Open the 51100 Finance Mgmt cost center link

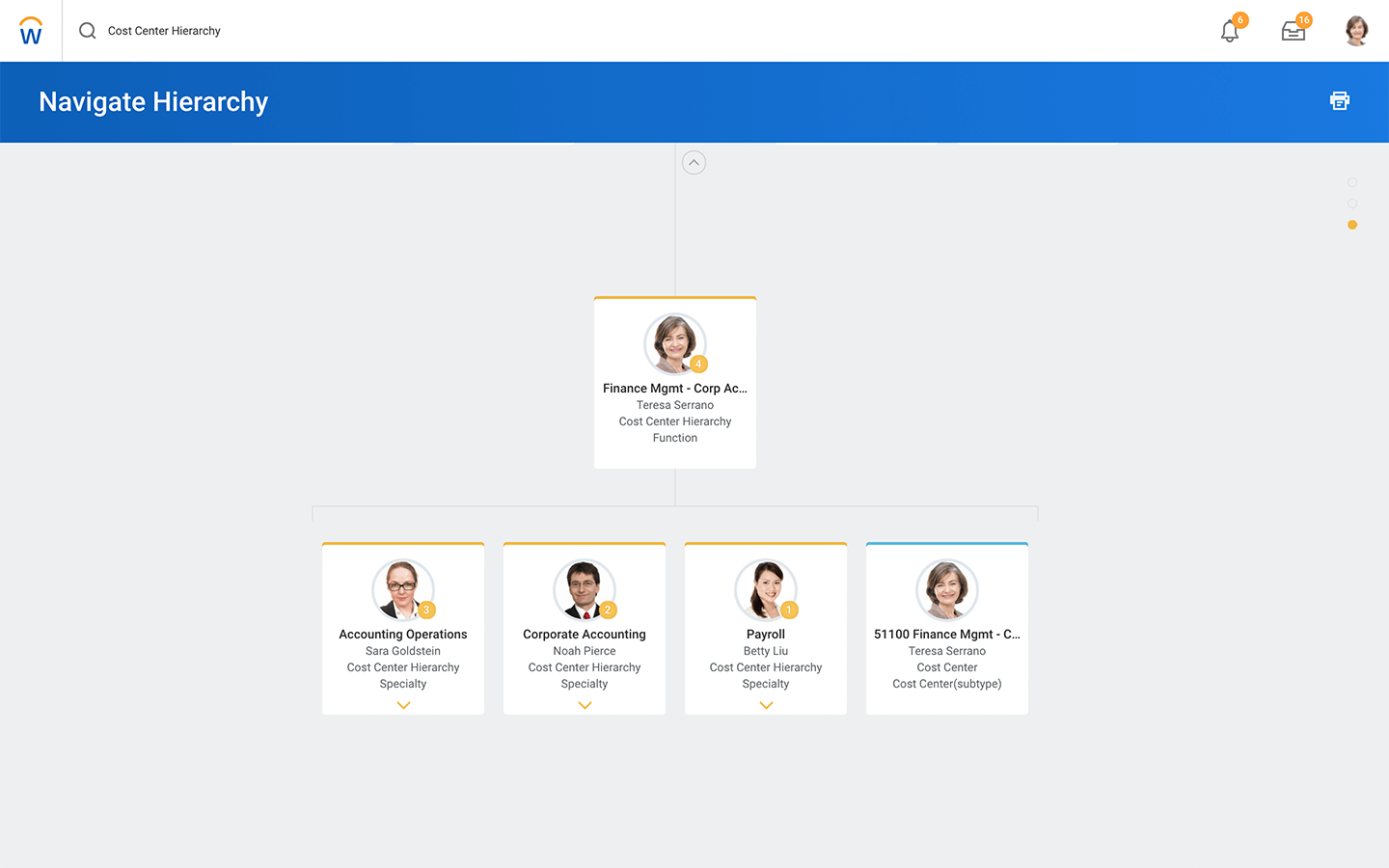946,635
